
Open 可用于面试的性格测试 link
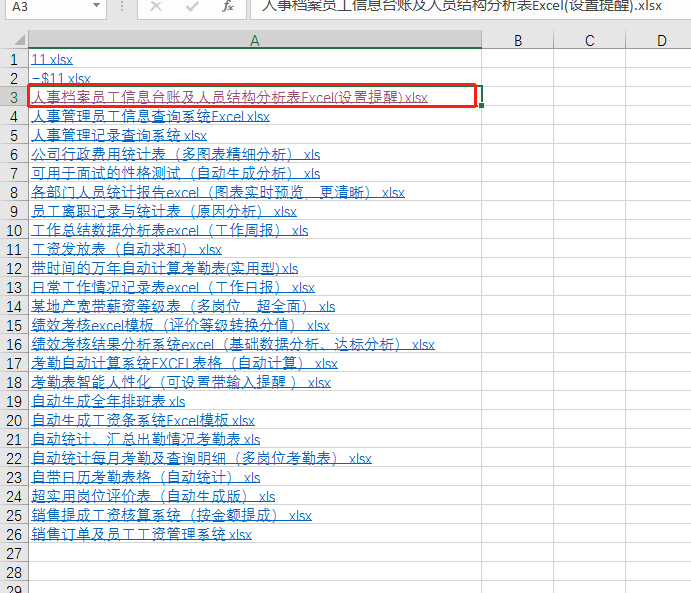(x=175, y=173)
